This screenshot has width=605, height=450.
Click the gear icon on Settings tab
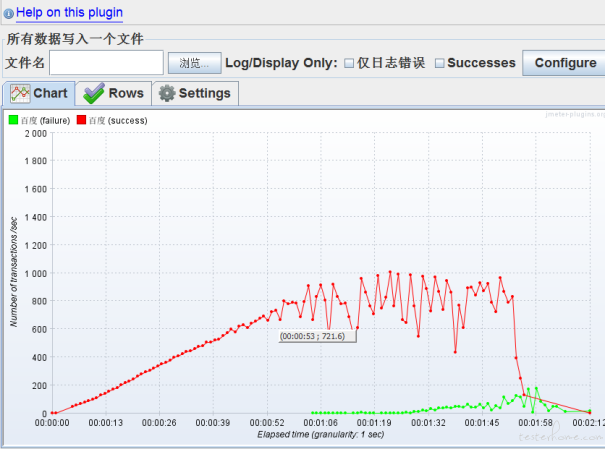(167, 93)
